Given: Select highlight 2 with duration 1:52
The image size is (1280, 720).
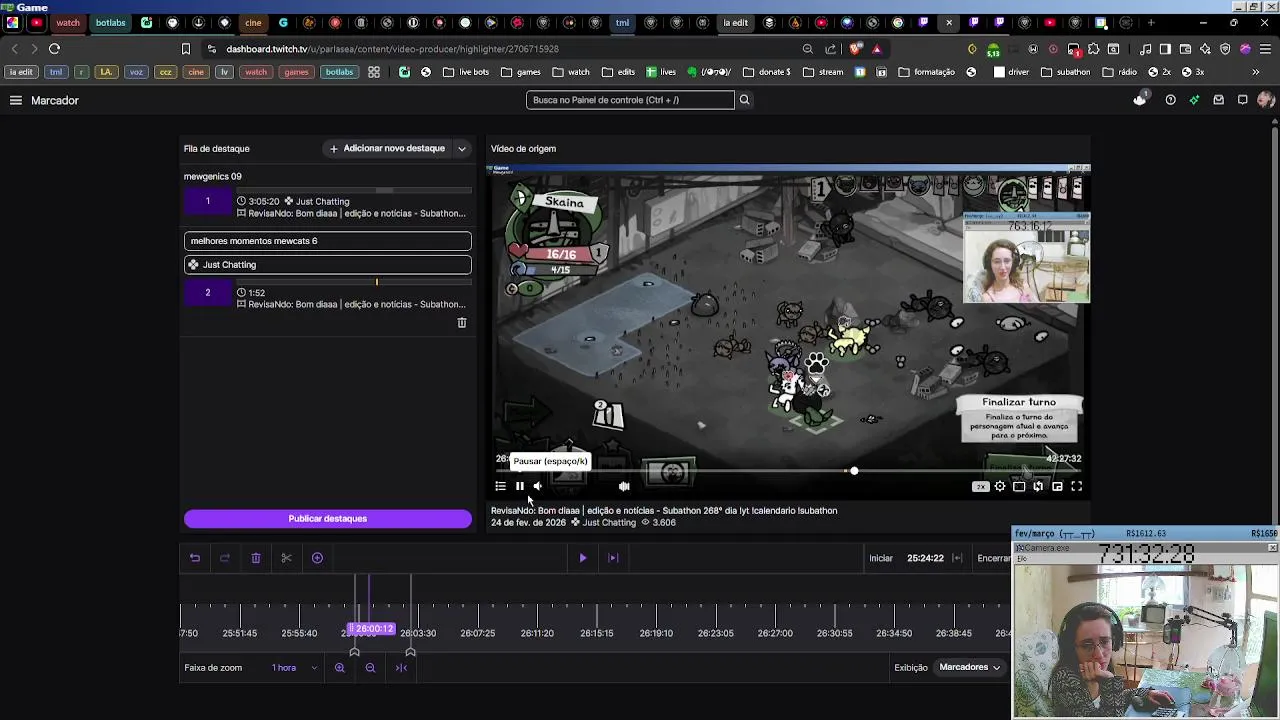Looking at the screenshot, I should (328, 294).
